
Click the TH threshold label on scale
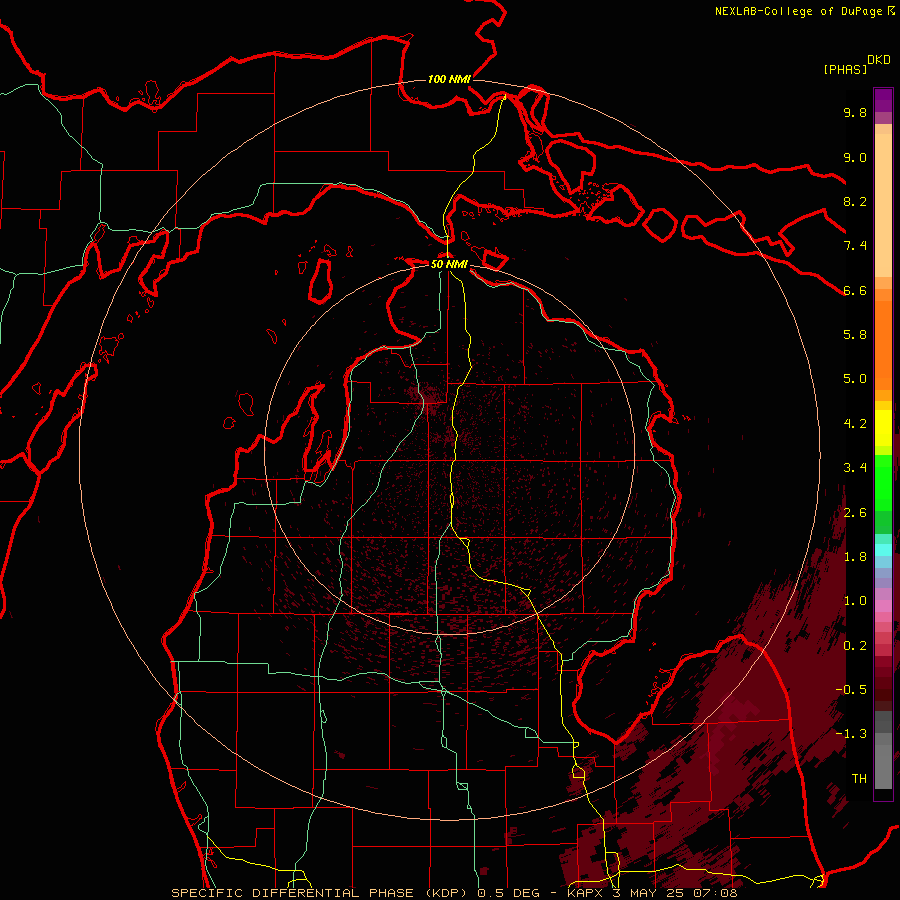click(x=859, y=779)
